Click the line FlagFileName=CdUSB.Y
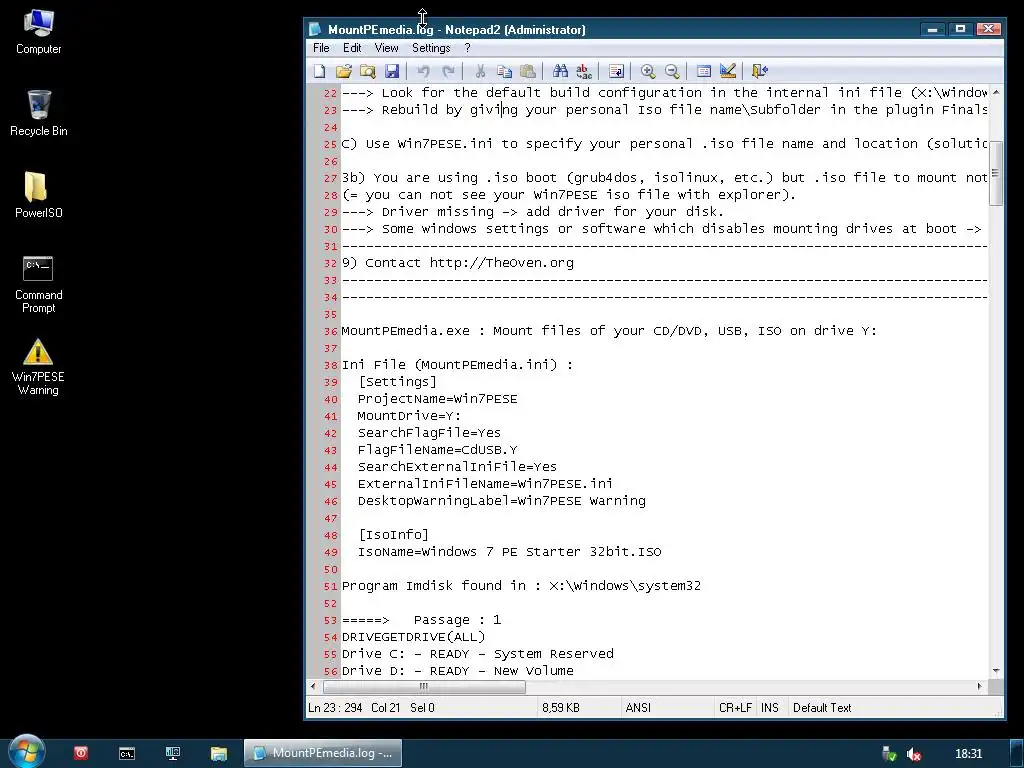This screenshot has width=1024, height=768. click(437, 449)
